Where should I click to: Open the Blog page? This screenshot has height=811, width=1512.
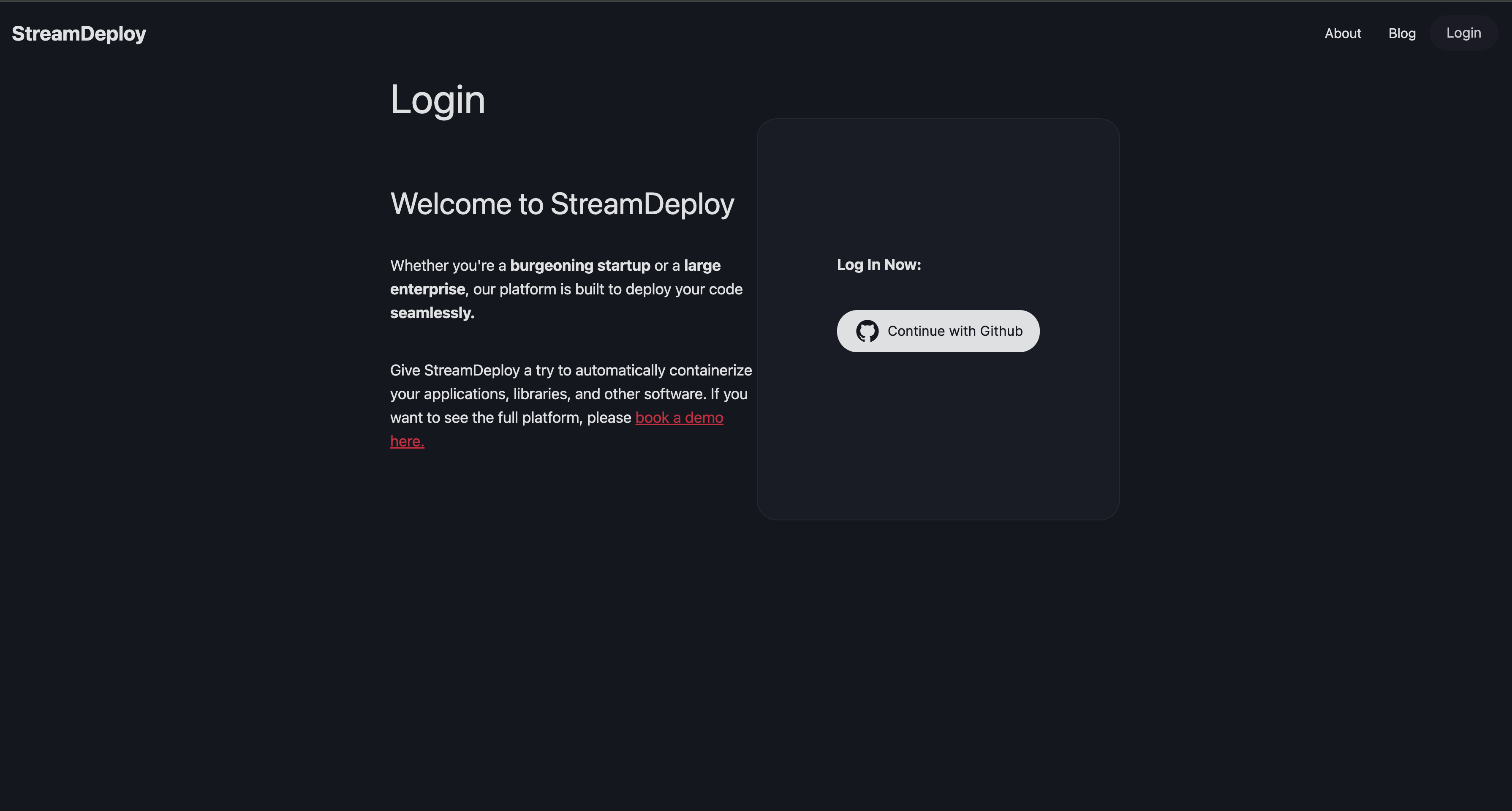click(x=1402, y=33)
